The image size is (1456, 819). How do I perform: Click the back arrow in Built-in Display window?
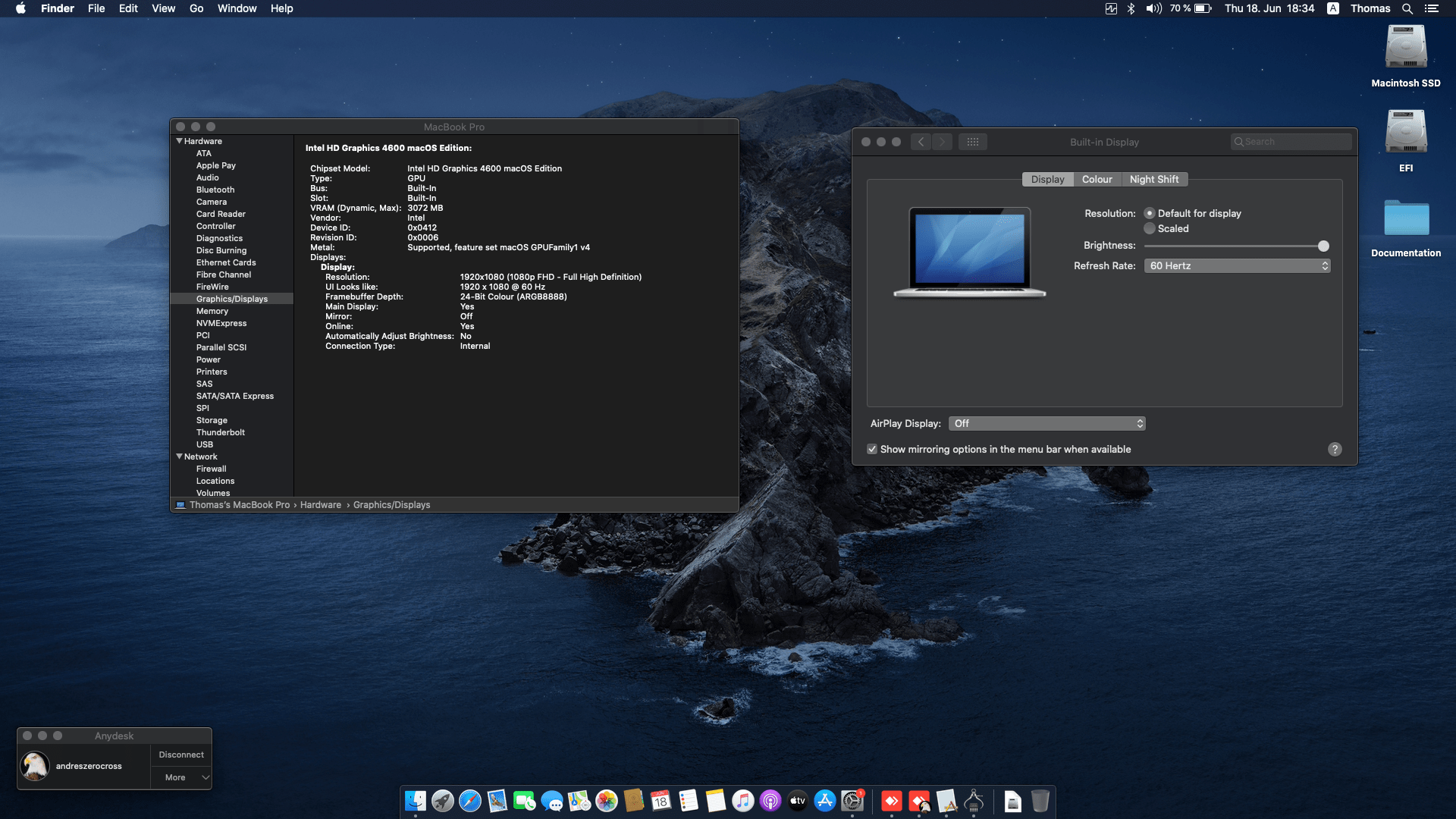(x=921, y=142)
